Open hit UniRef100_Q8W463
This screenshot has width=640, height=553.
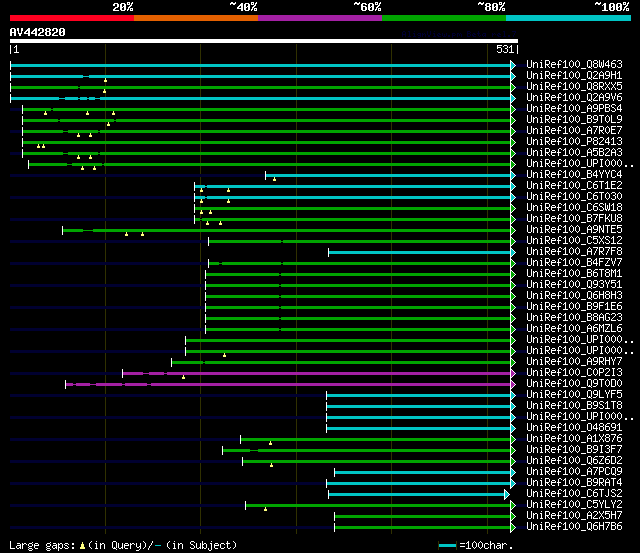click(574, 64)
